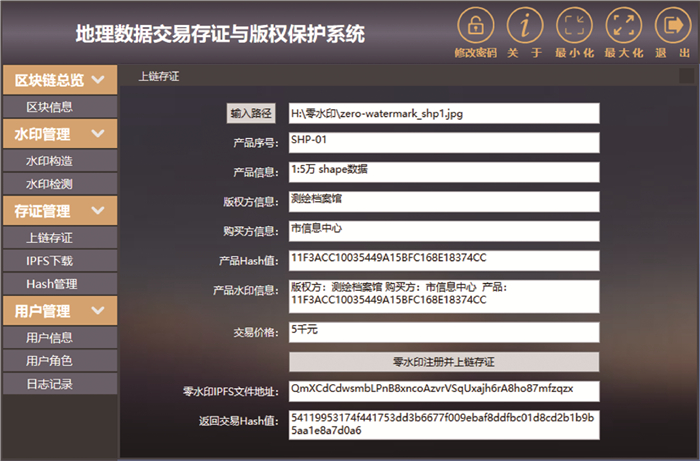Screen dimensions: 700x461
Task: Click the minimize window icon
Action: pyautogui.click(x=574, y=25)
